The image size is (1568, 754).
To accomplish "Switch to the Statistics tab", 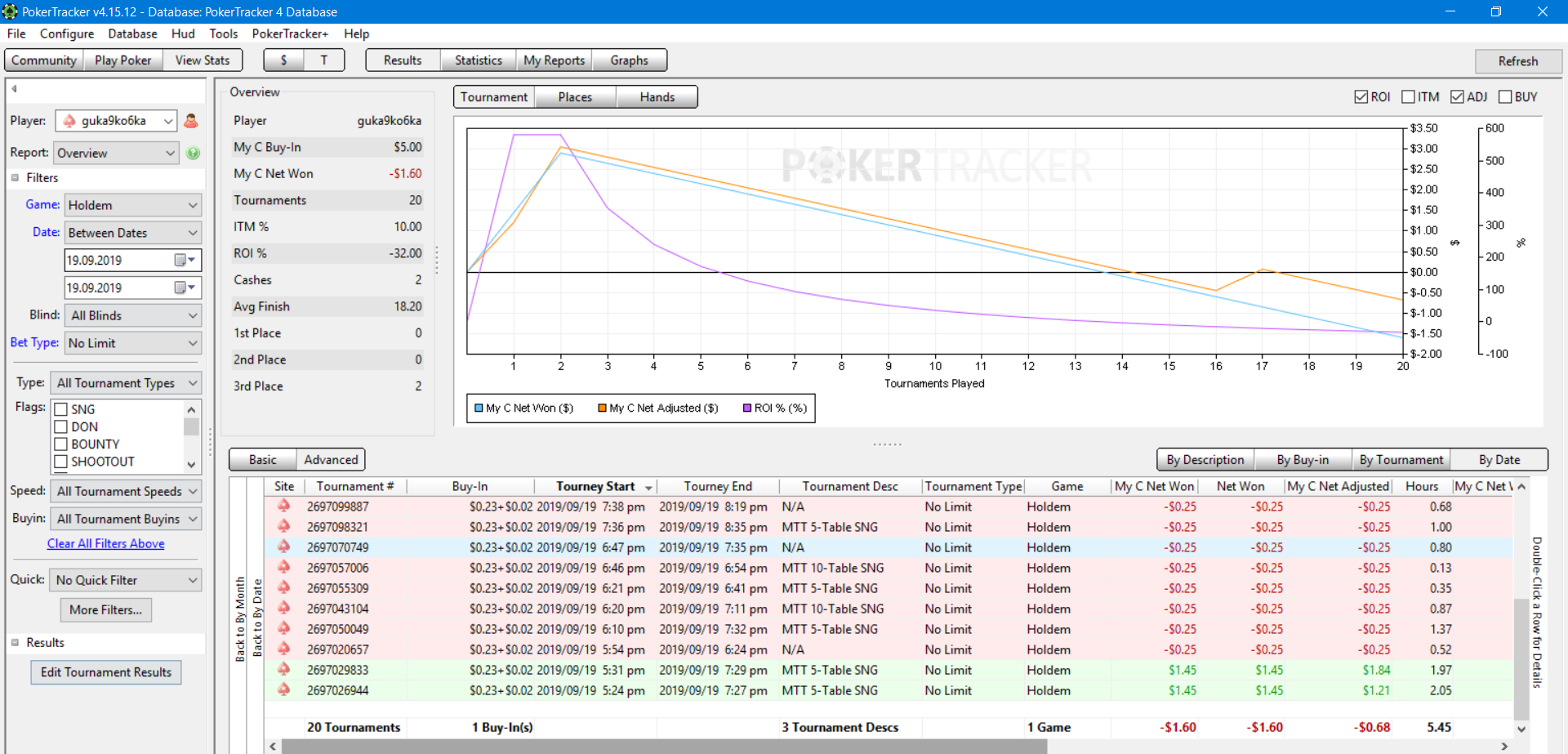I will point(479,60).
